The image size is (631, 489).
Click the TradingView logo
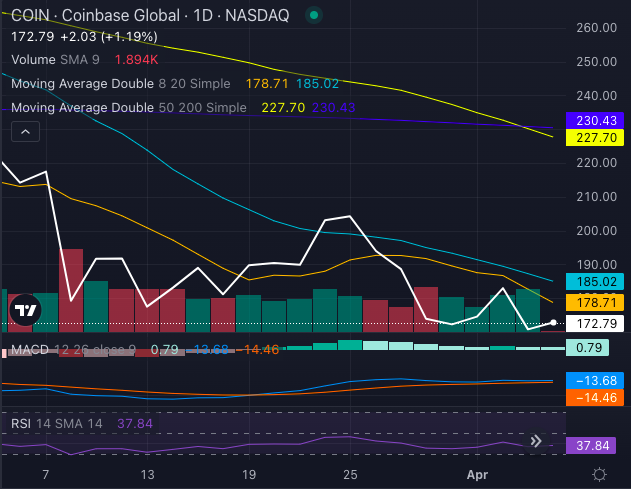(x=25, y=310)
